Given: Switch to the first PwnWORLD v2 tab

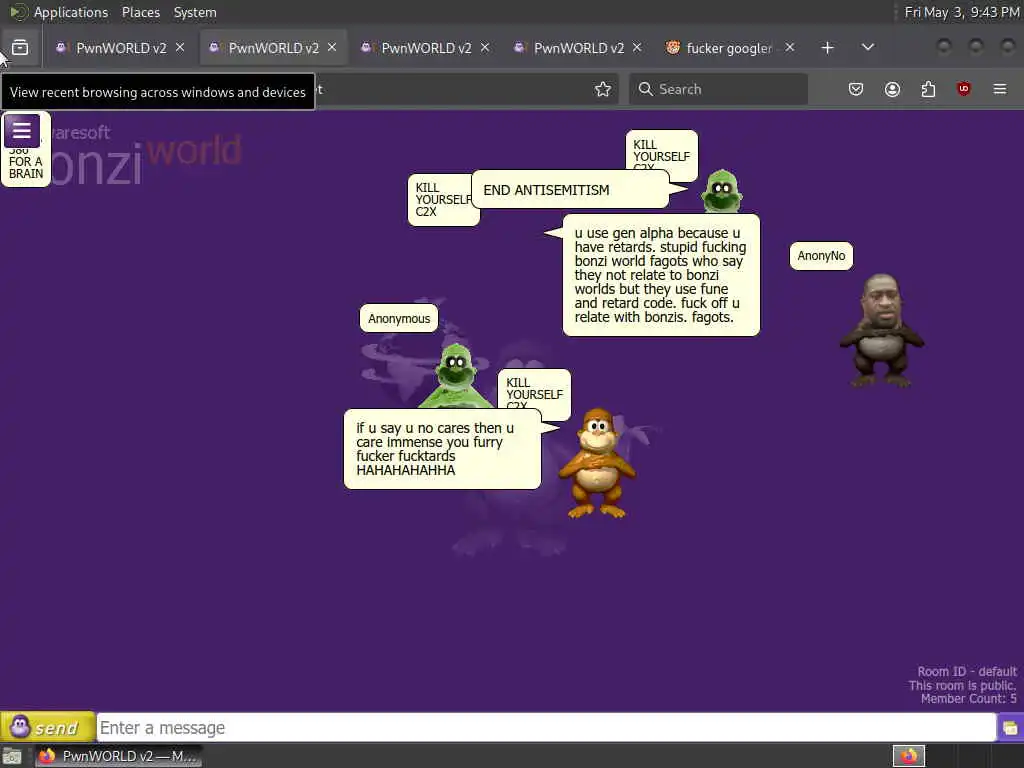Looking at the screenshot, I should [121, 48].
